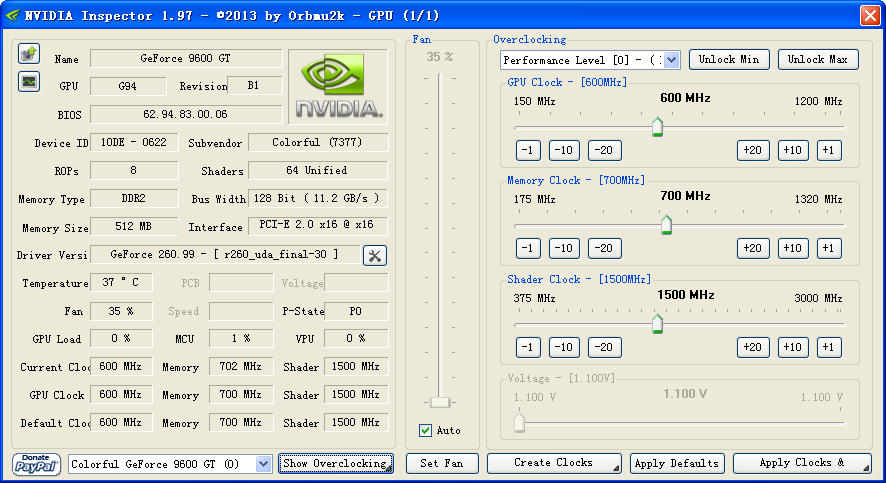Click the GPU field G94

(128, 86)
